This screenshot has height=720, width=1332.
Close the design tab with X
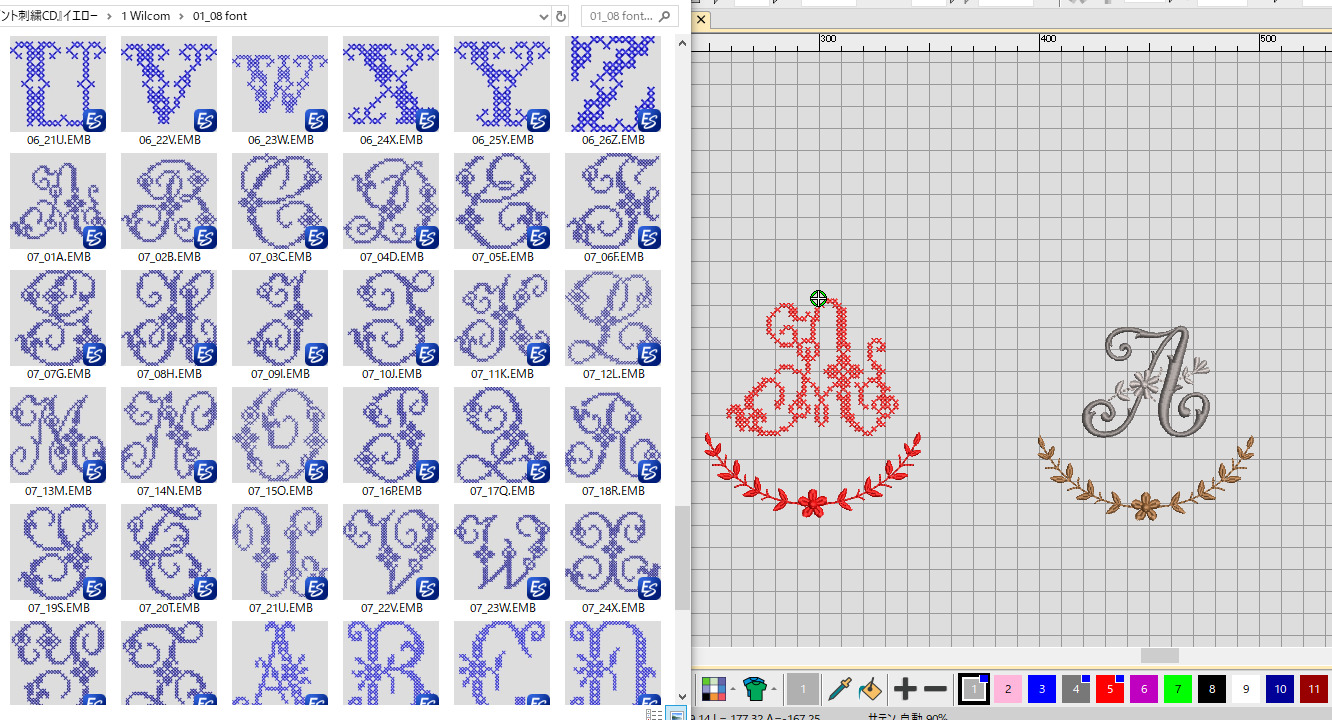(701, 19)
